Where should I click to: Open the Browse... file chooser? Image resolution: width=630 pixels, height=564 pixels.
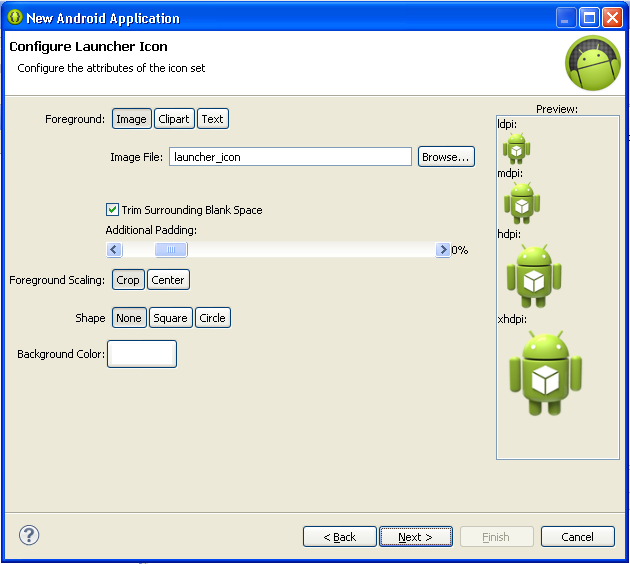[446, 157]
